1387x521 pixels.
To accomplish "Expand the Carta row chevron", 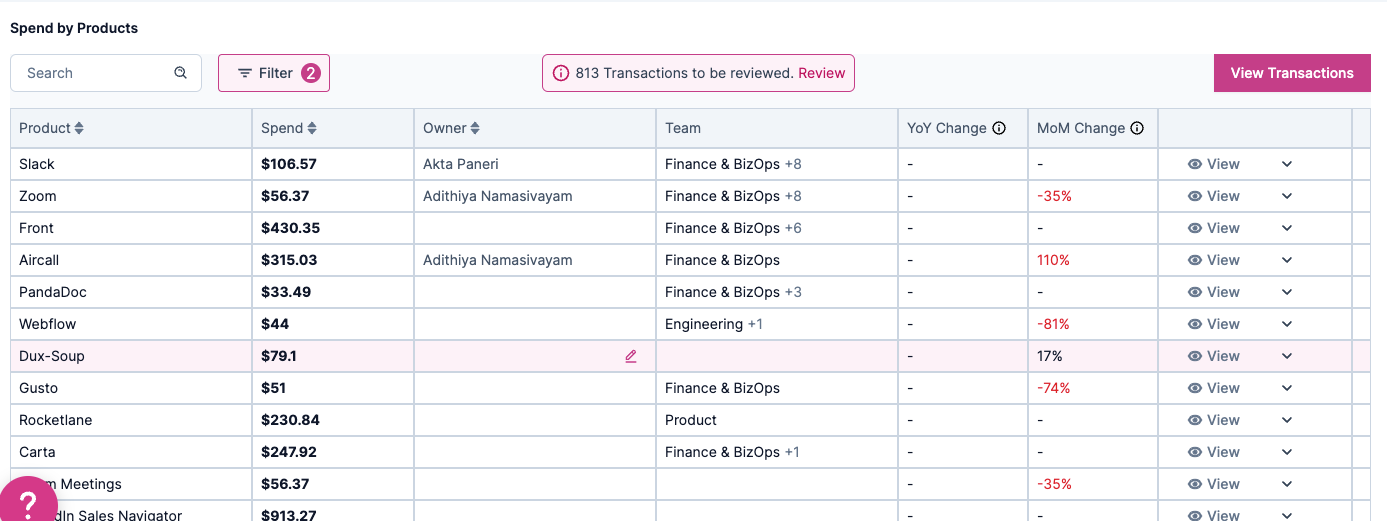I will tap(1287, 452).
